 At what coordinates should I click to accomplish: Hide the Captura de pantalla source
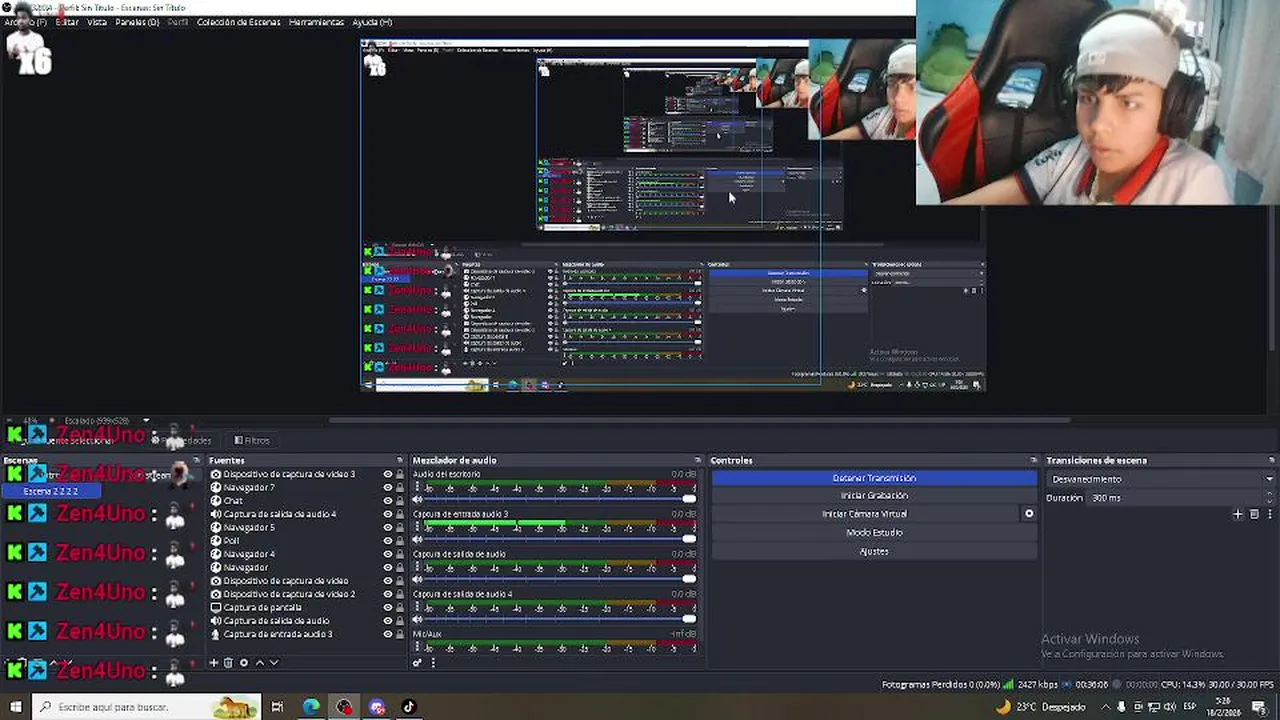tap(387, 607)
